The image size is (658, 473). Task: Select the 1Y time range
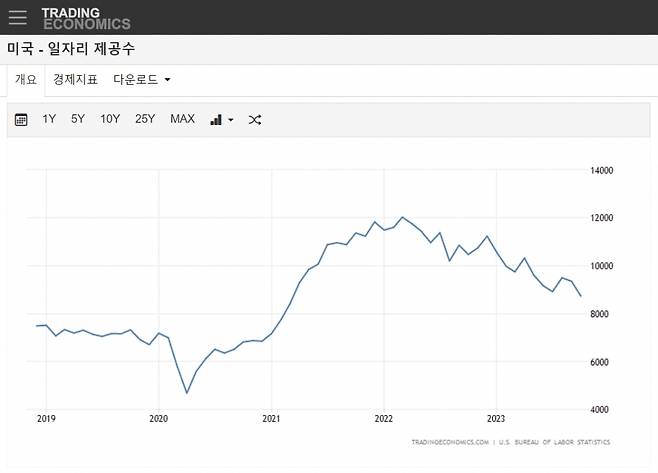coord(49,120)
